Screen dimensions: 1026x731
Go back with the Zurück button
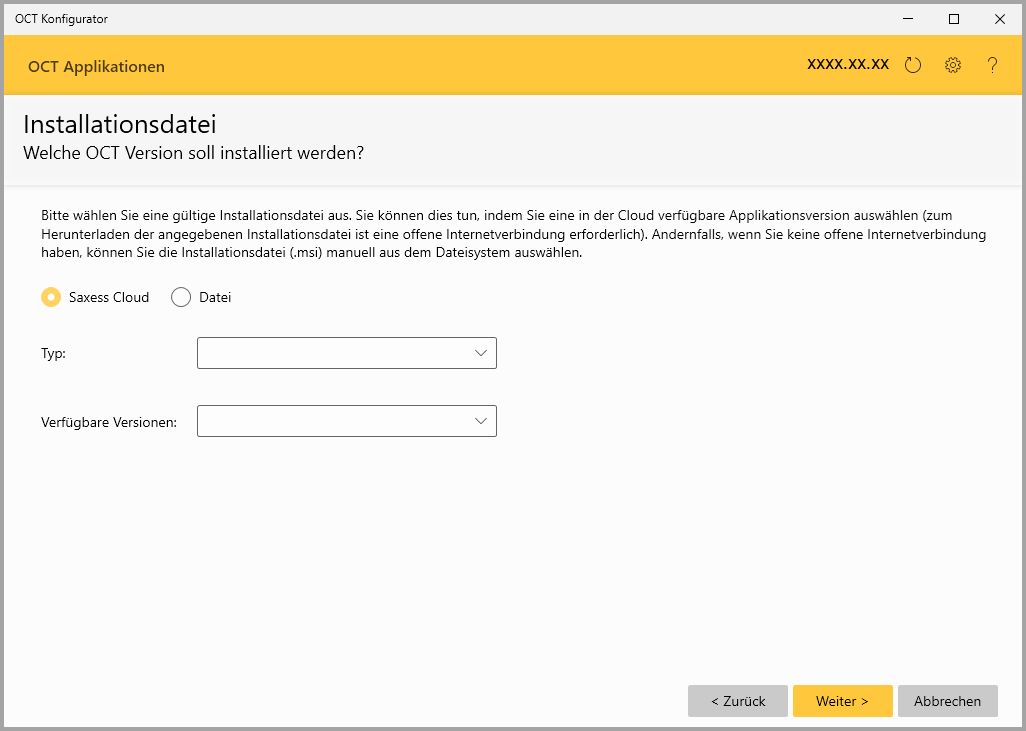tap(738, 701)
